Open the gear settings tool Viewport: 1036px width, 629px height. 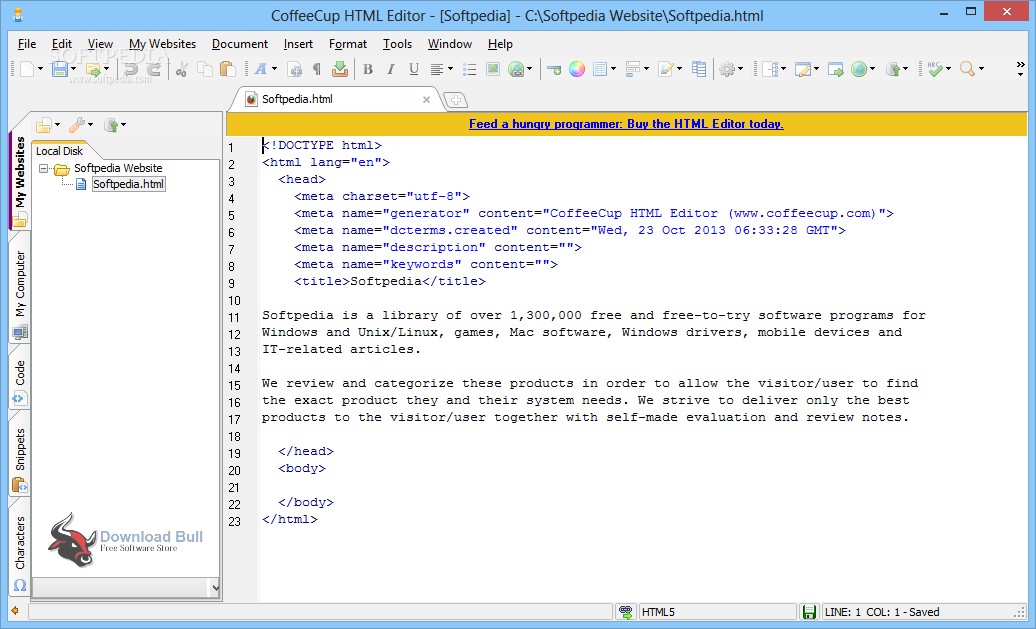727,69
